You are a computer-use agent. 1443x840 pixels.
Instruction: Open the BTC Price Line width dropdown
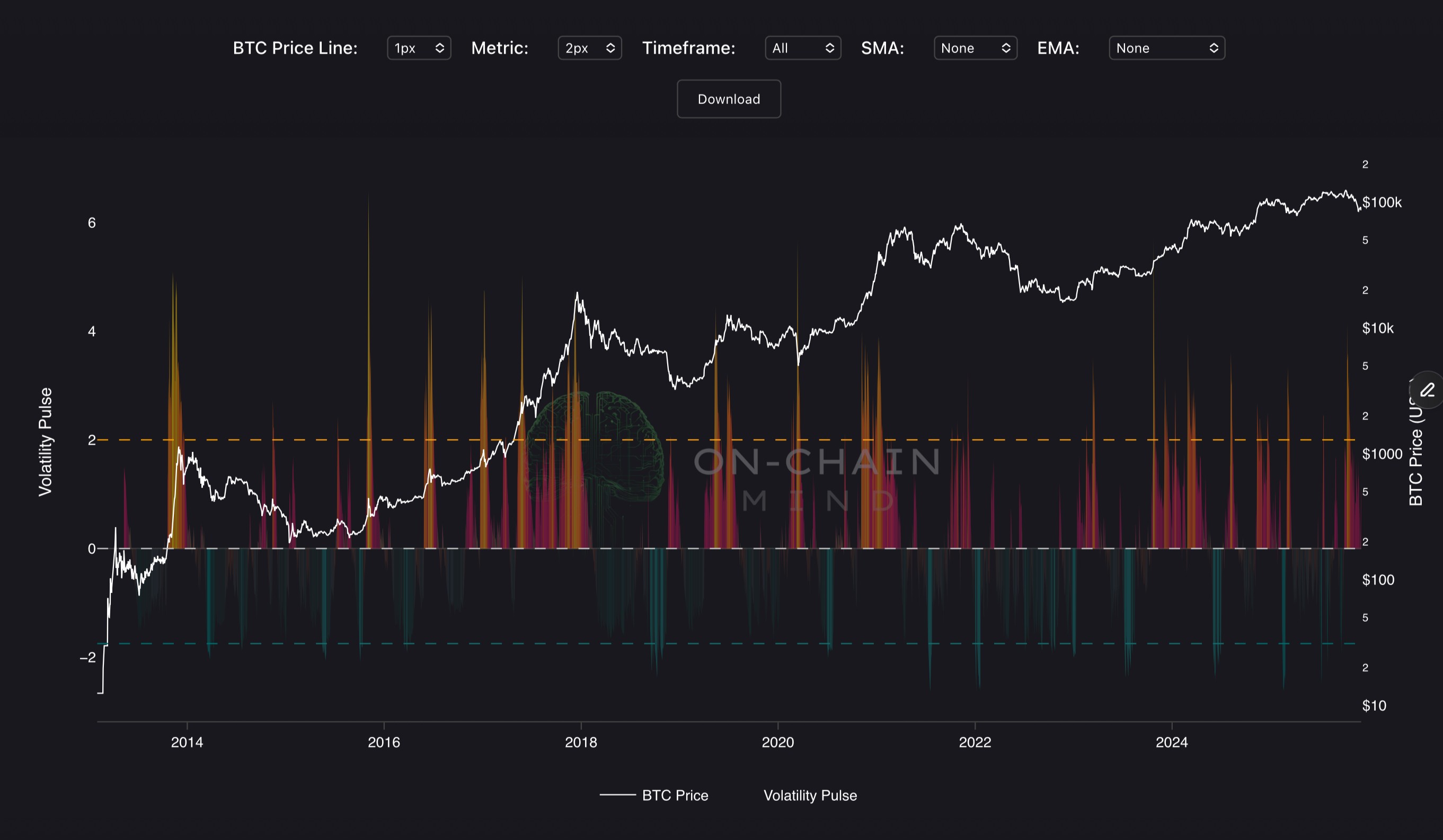(x=419, y=48)
